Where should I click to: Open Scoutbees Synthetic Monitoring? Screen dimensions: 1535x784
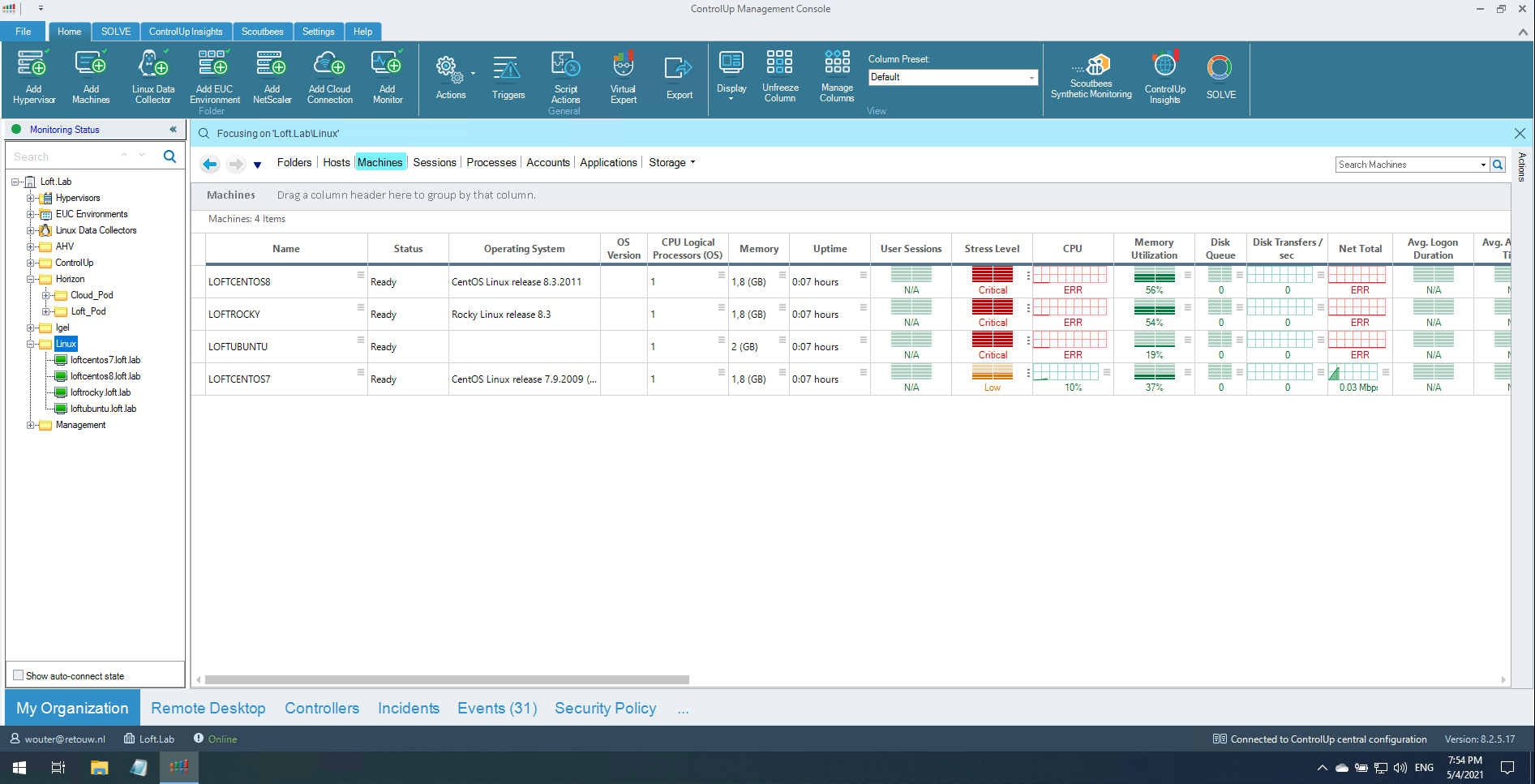click(1091, 75)
